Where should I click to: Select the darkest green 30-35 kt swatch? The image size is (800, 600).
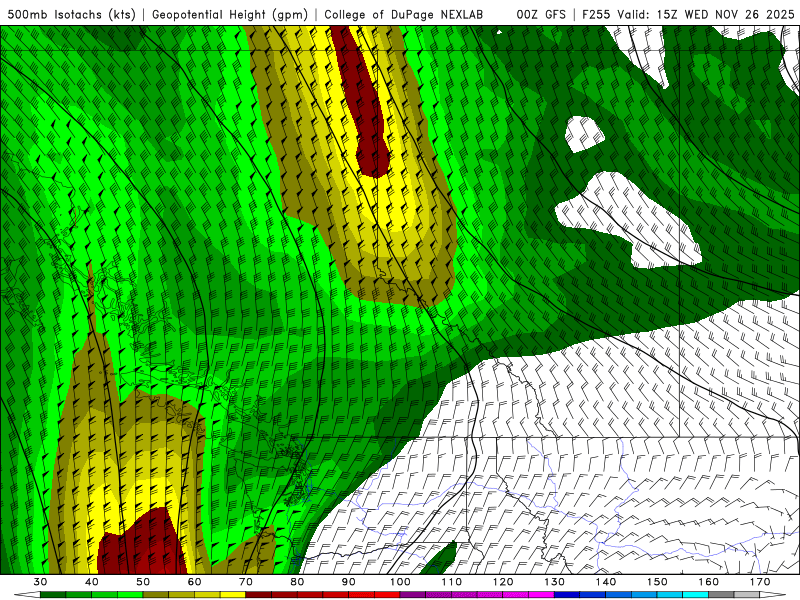(53, 595)
